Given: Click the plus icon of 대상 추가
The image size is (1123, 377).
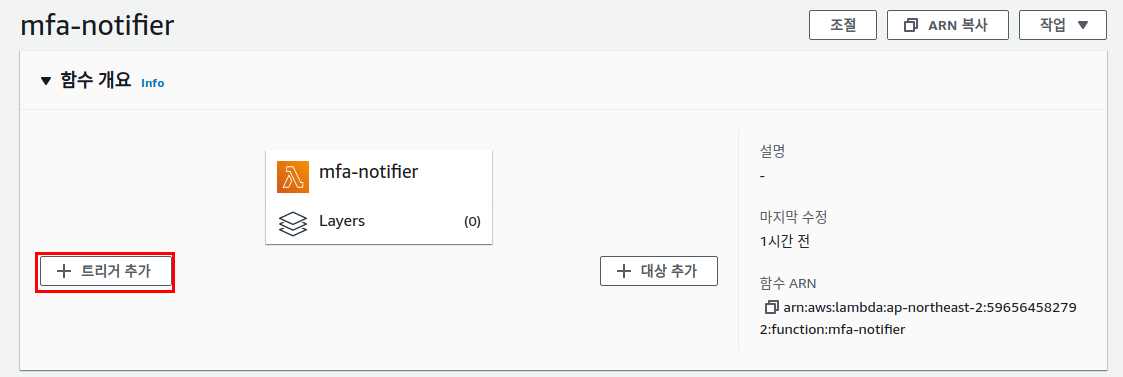Looking at the screenshot, I should 625,271.
